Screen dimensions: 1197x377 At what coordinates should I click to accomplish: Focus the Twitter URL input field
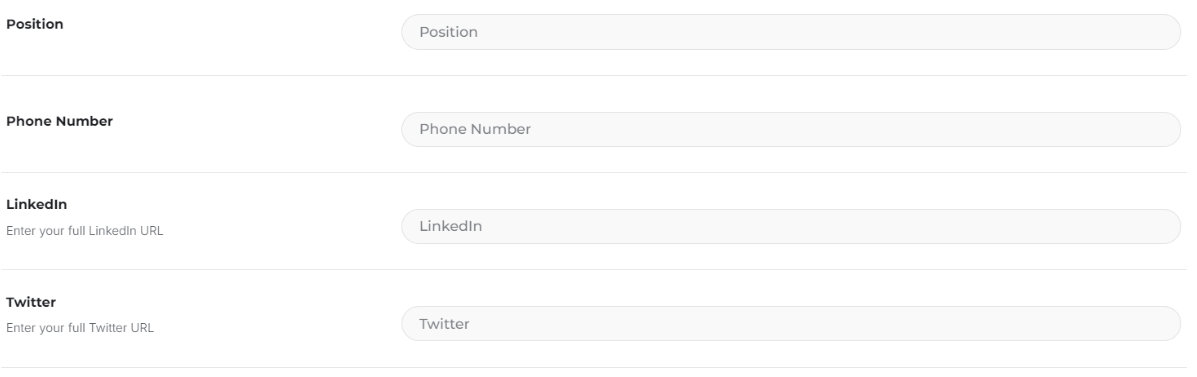(x=791, y=324)
